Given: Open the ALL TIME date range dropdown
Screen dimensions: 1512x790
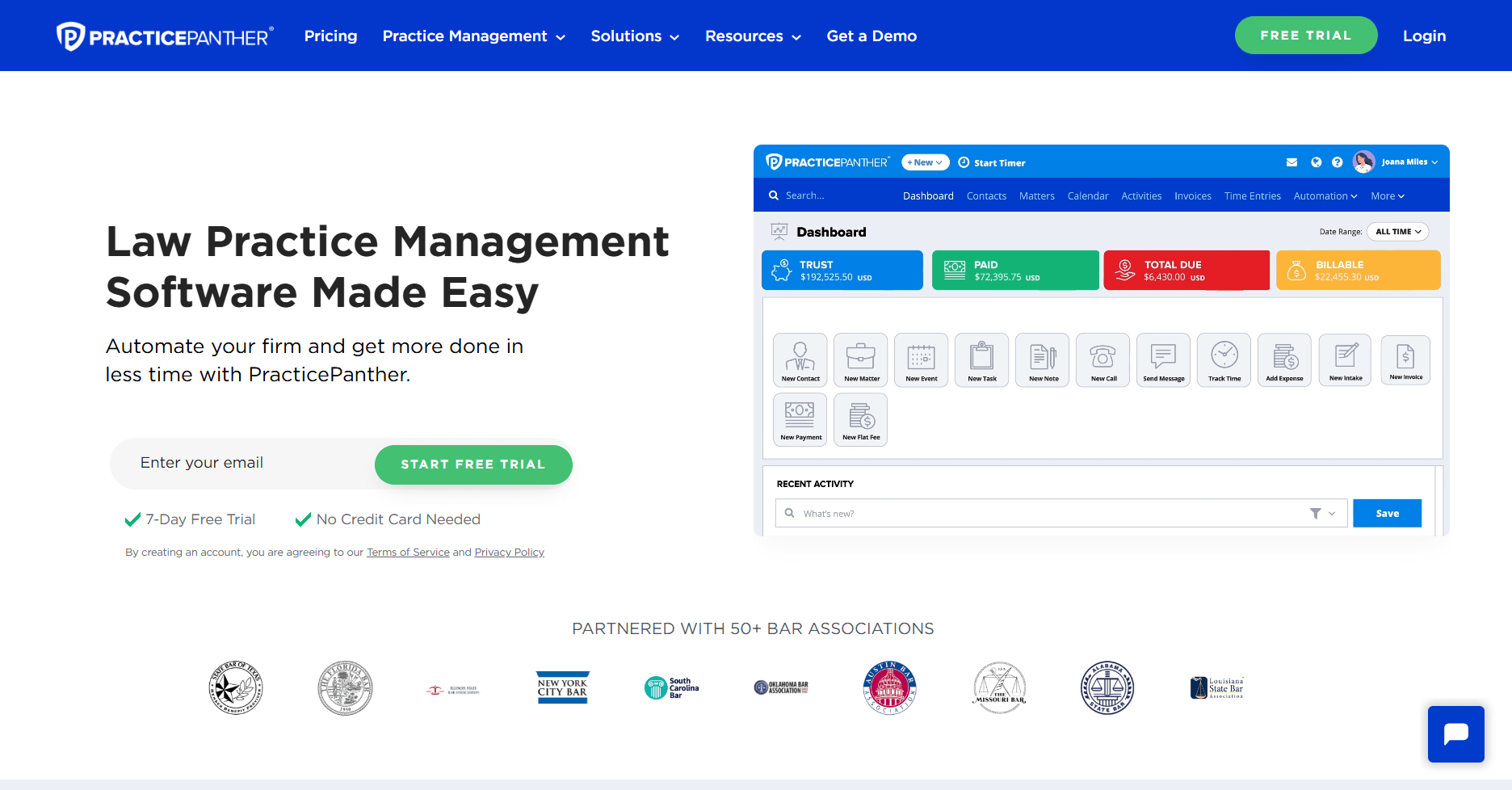Looking at the screenshot, I should (x=1398, y=232).
